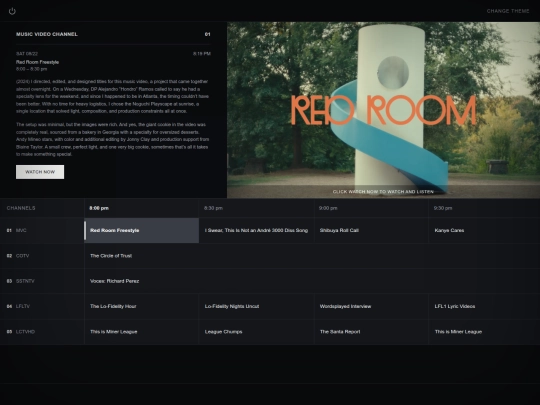Select the League Chumps program

[257, 332]
